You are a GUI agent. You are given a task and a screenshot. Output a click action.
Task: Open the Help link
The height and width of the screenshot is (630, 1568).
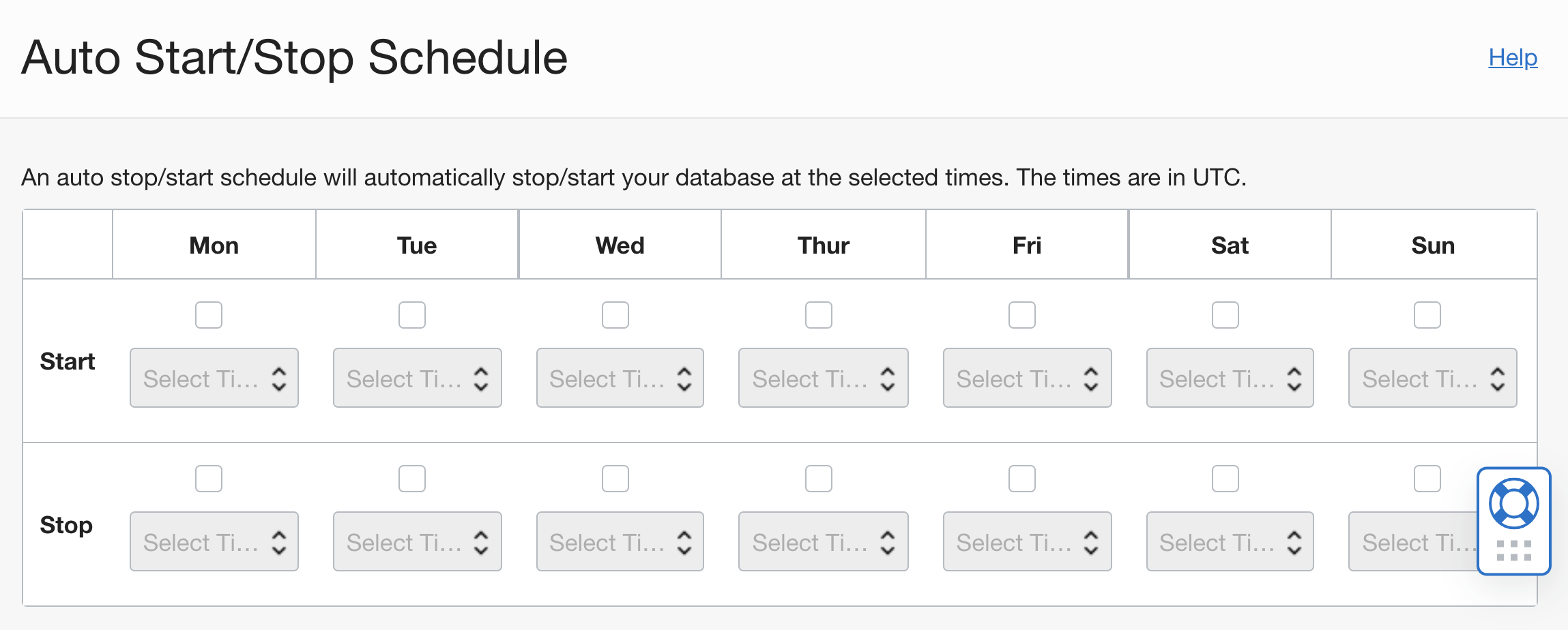click(1513, 58)
